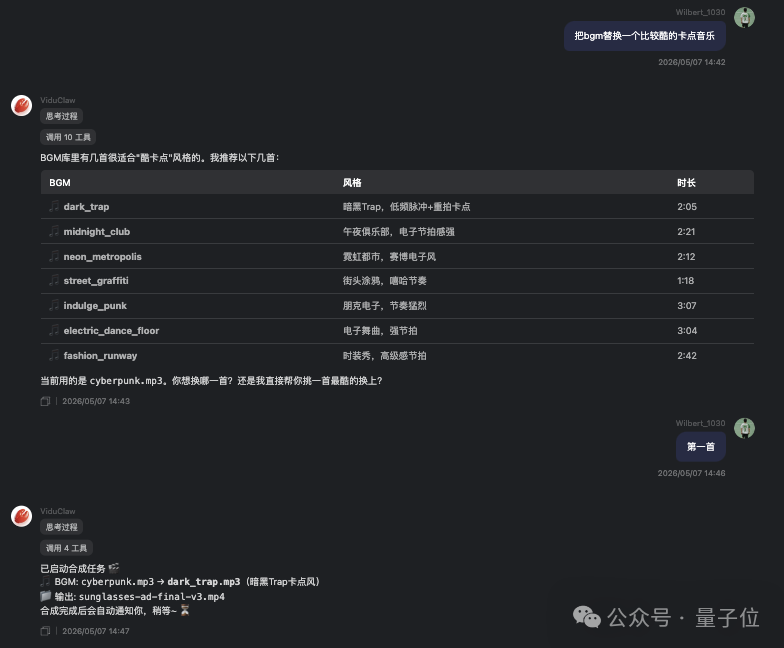
Task: Expand 思考过程 on the BGM list reply
Action: pos(62,116)
